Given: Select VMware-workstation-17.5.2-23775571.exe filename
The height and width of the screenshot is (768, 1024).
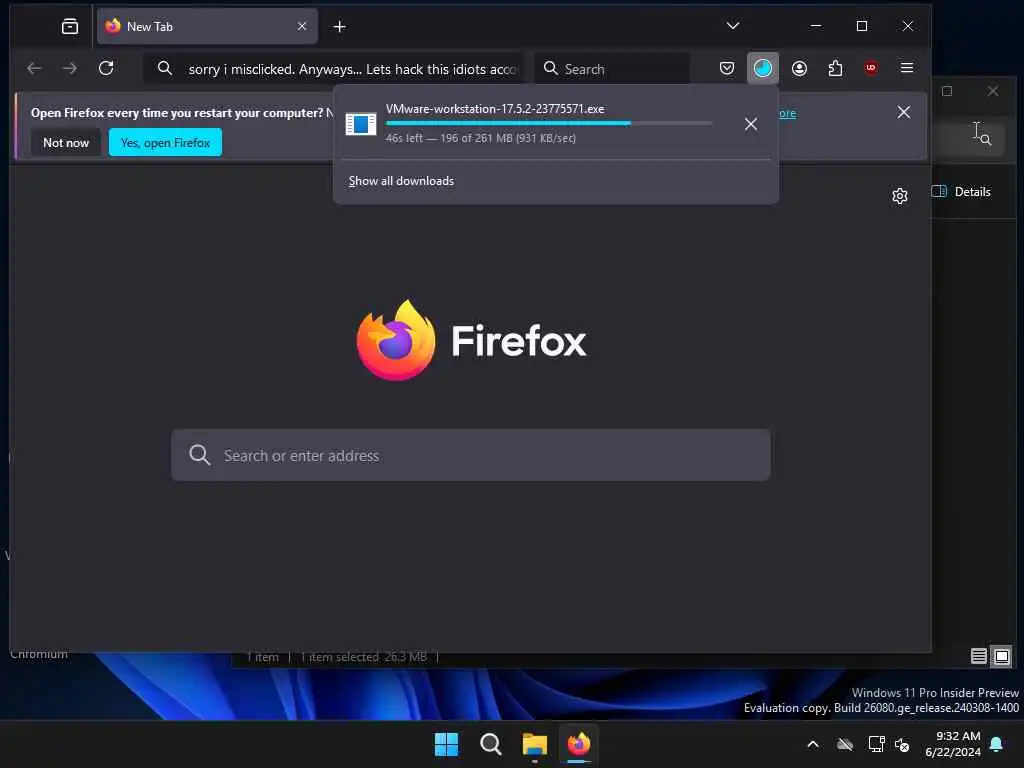Looking at the screenshot, I should pyautogui.click(x=495, y=109).
